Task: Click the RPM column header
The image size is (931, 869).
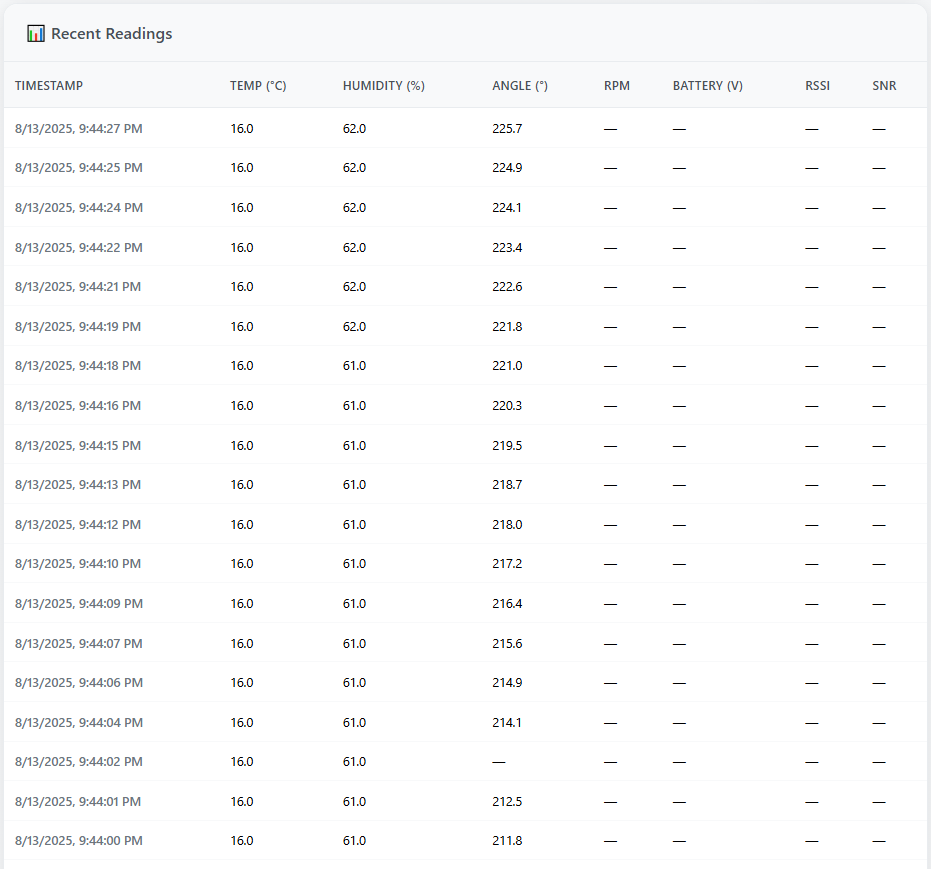Action: coord(617,86)
